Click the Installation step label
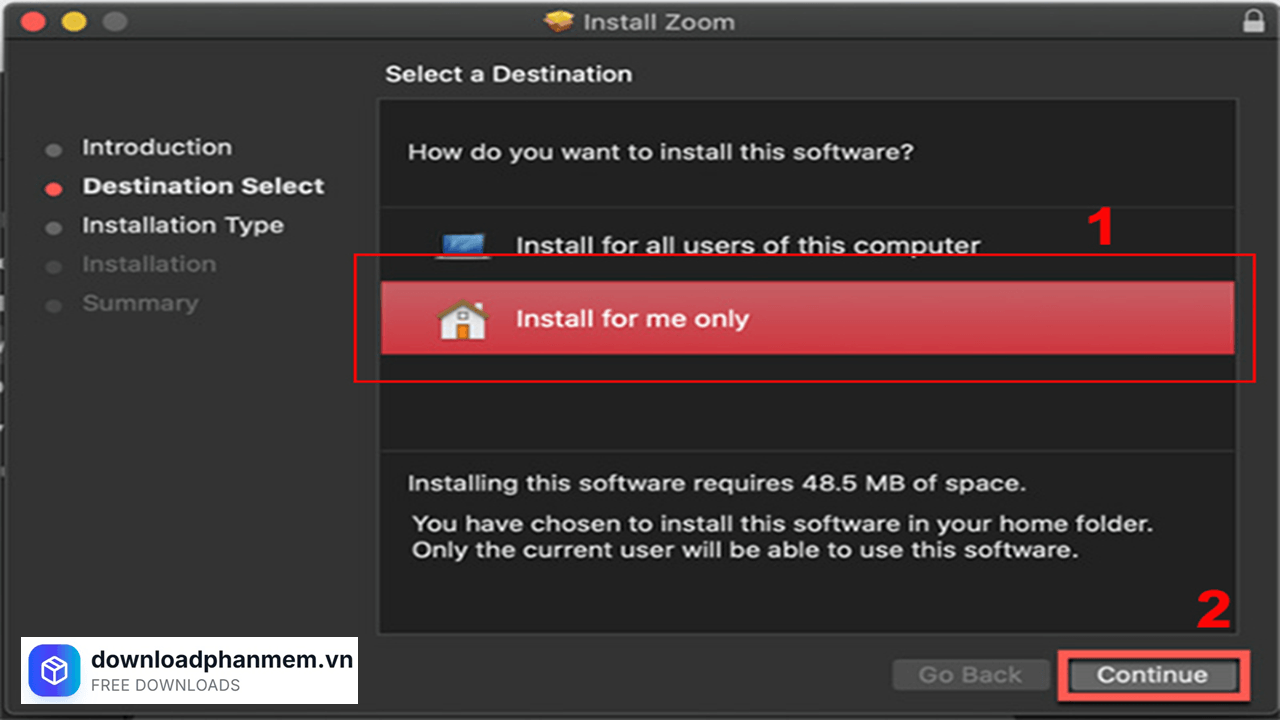The width and height of the screenshot is (1280, 720). pyautogui.click(x=149, y=265)
